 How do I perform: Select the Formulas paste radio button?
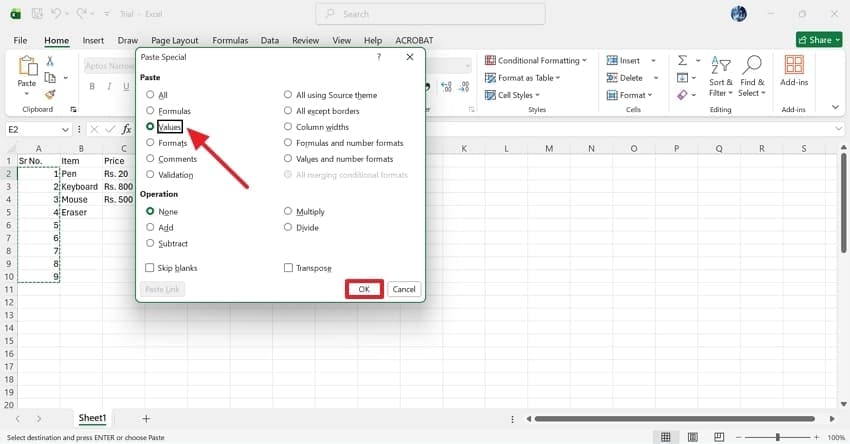(x=150, y=111)
